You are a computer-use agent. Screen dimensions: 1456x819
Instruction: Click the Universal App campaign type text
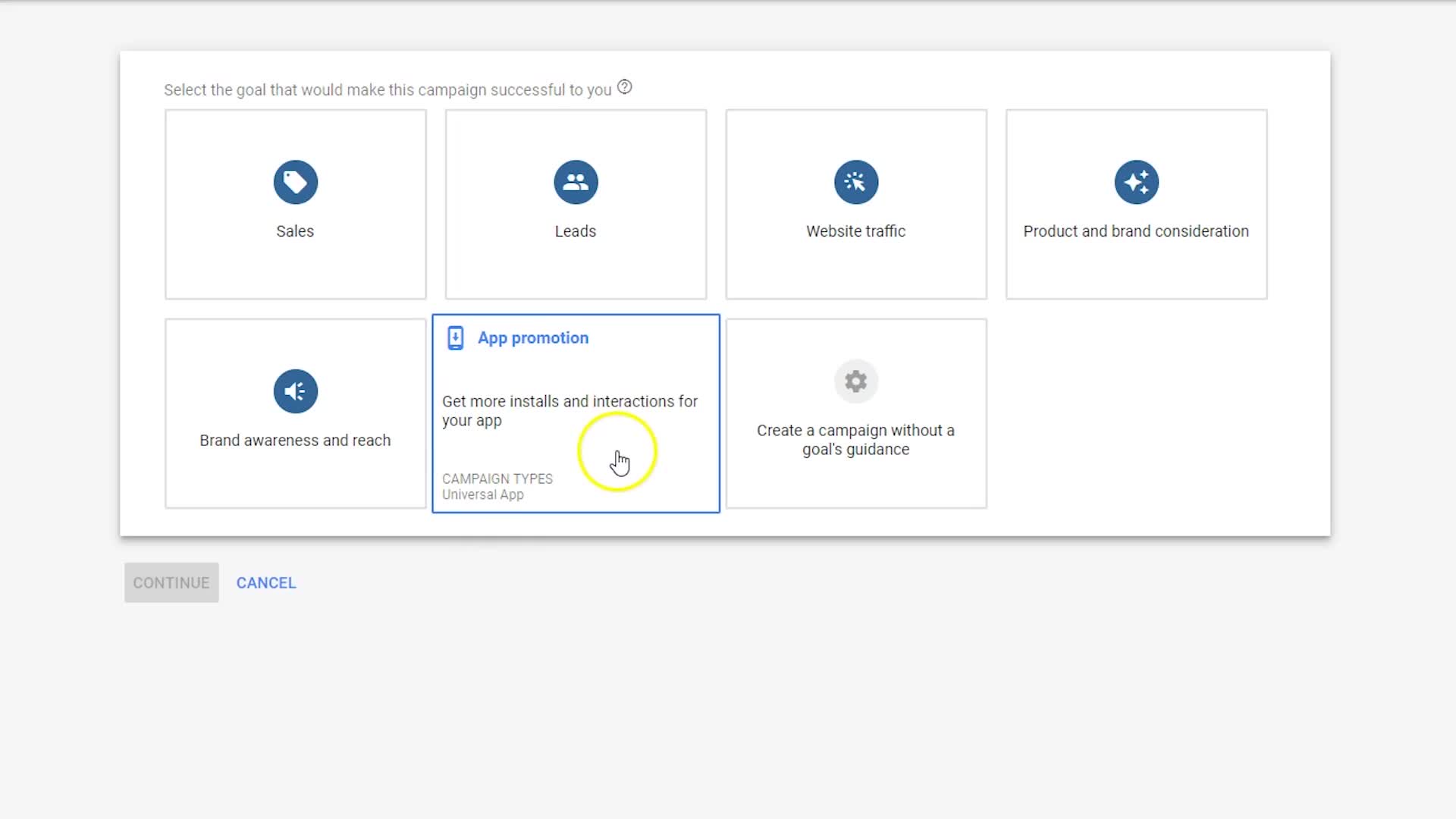point(483,494)
